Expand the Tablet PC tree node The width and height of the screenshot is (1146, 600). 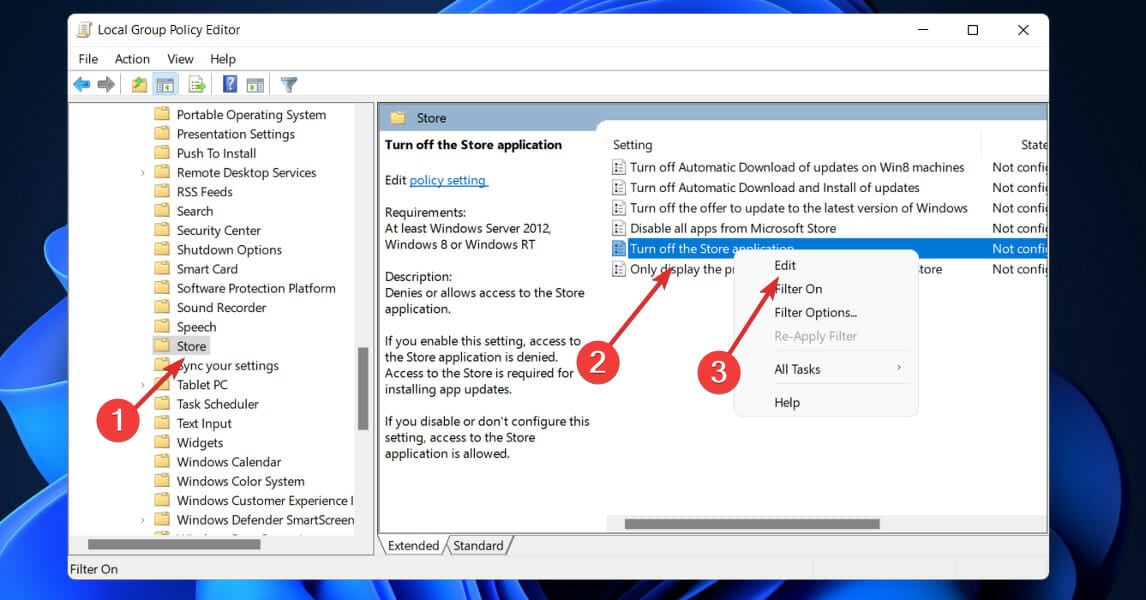click(x=143, y=385)
